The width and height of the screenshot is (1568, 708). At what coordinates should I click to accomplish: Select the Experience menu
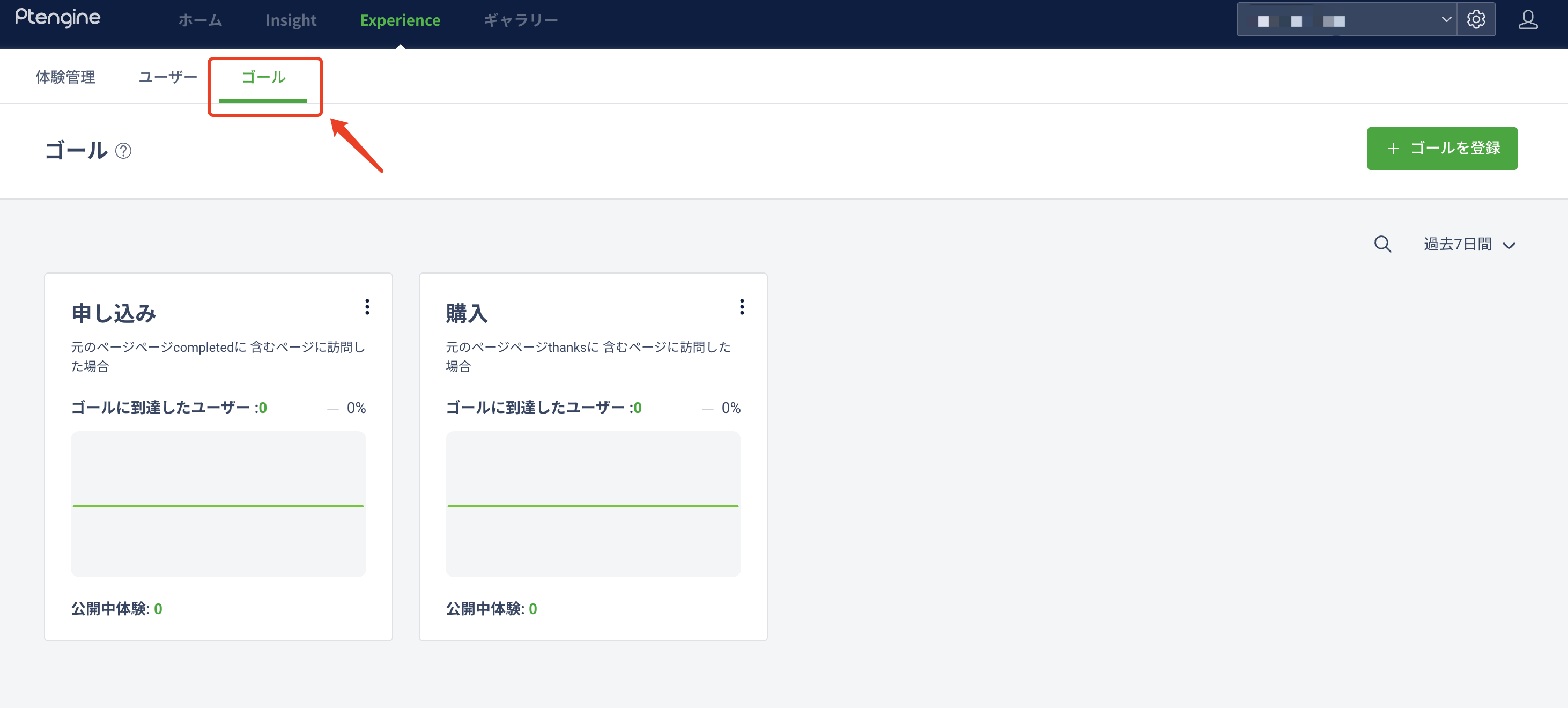400,20
